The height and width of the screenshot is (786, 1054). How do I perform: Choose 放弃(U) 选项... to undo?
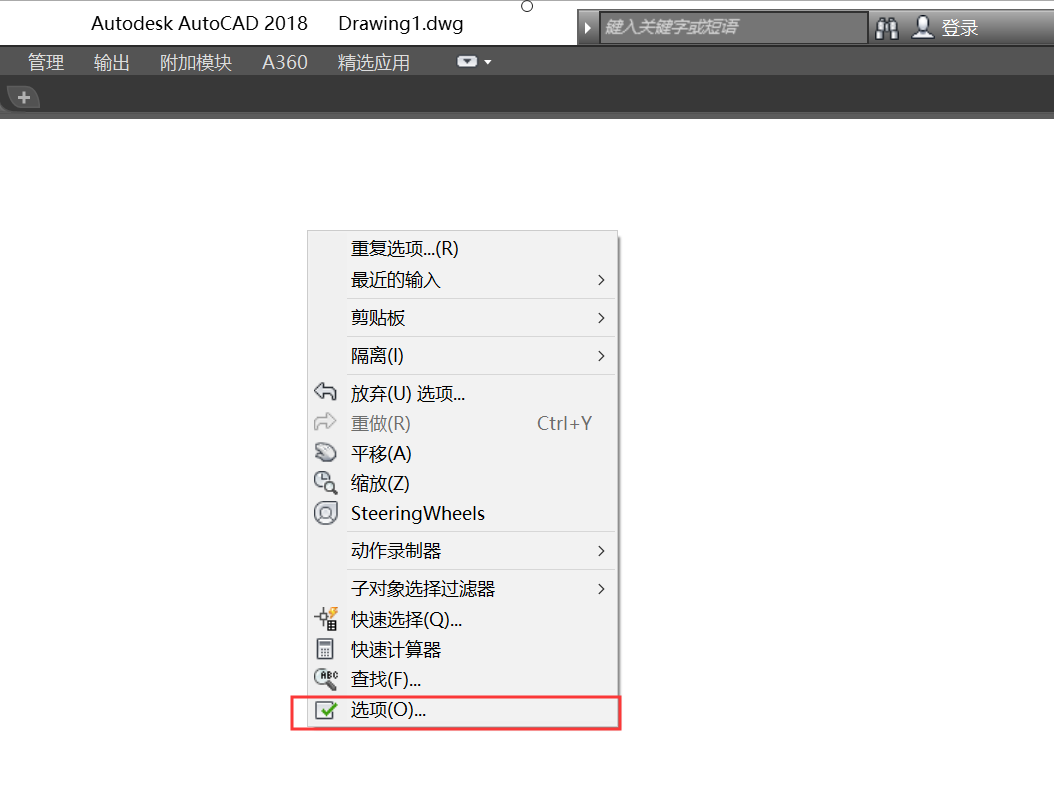point(462,393)
